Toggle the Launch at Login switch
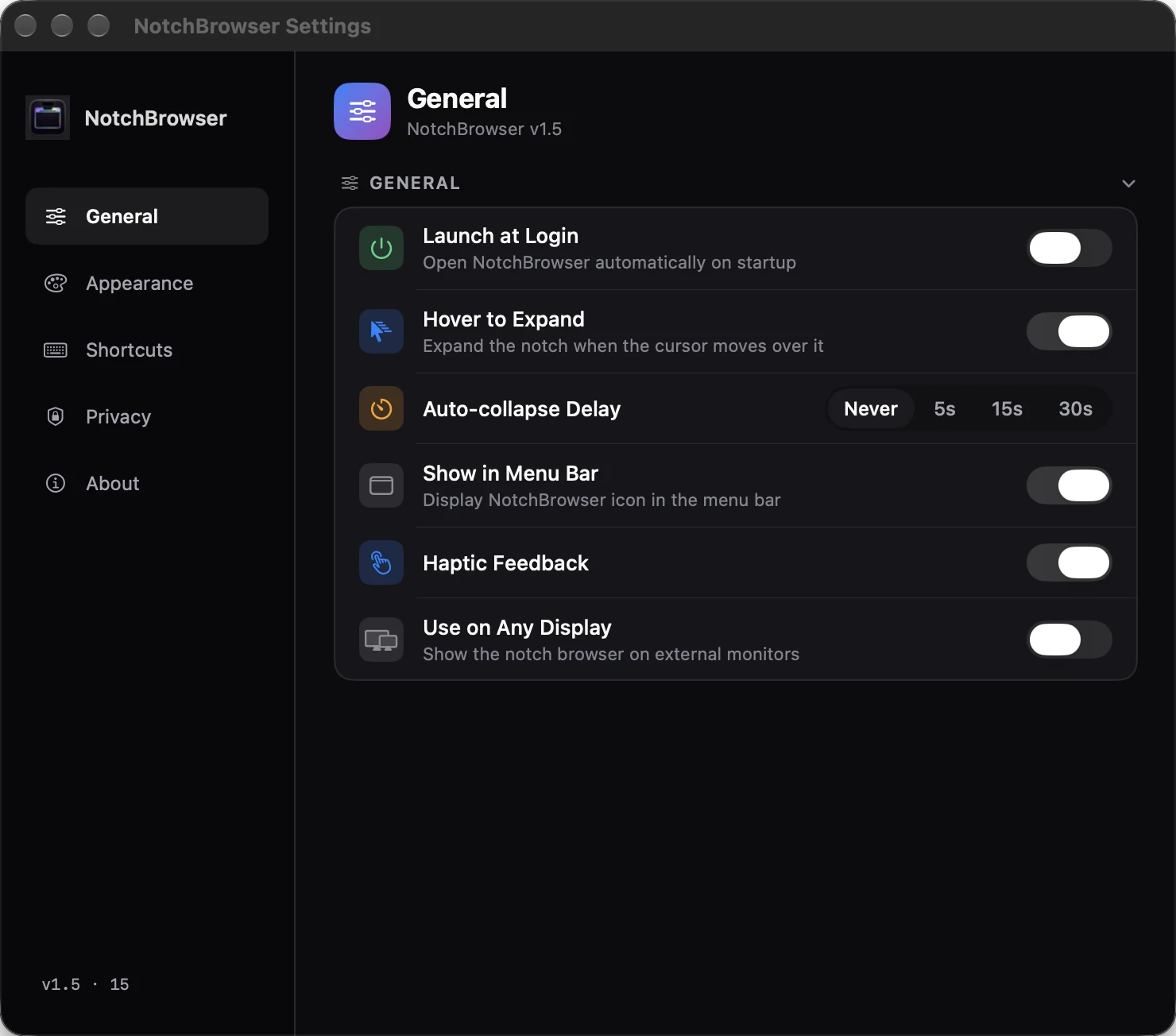The image size is (1176, 1036). pyautogui.click(x=1069, y=248)
